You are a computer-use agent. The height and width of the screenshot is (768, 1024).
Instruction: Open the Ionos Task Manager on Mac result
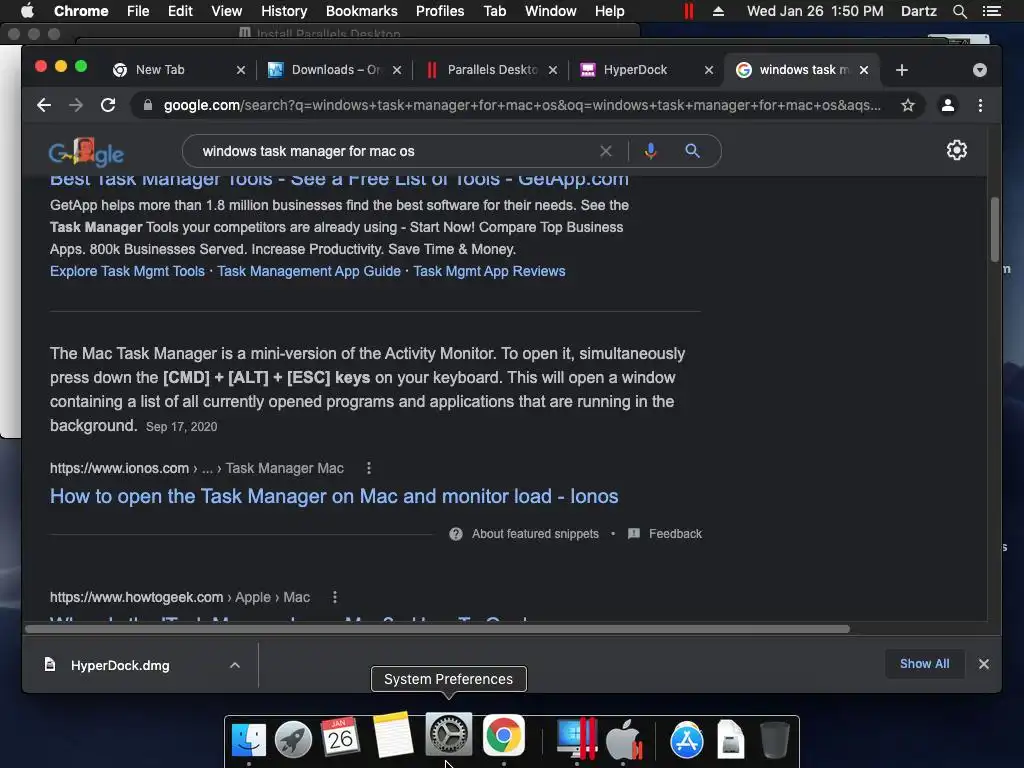pyautogui.click(x=334, y=496)
